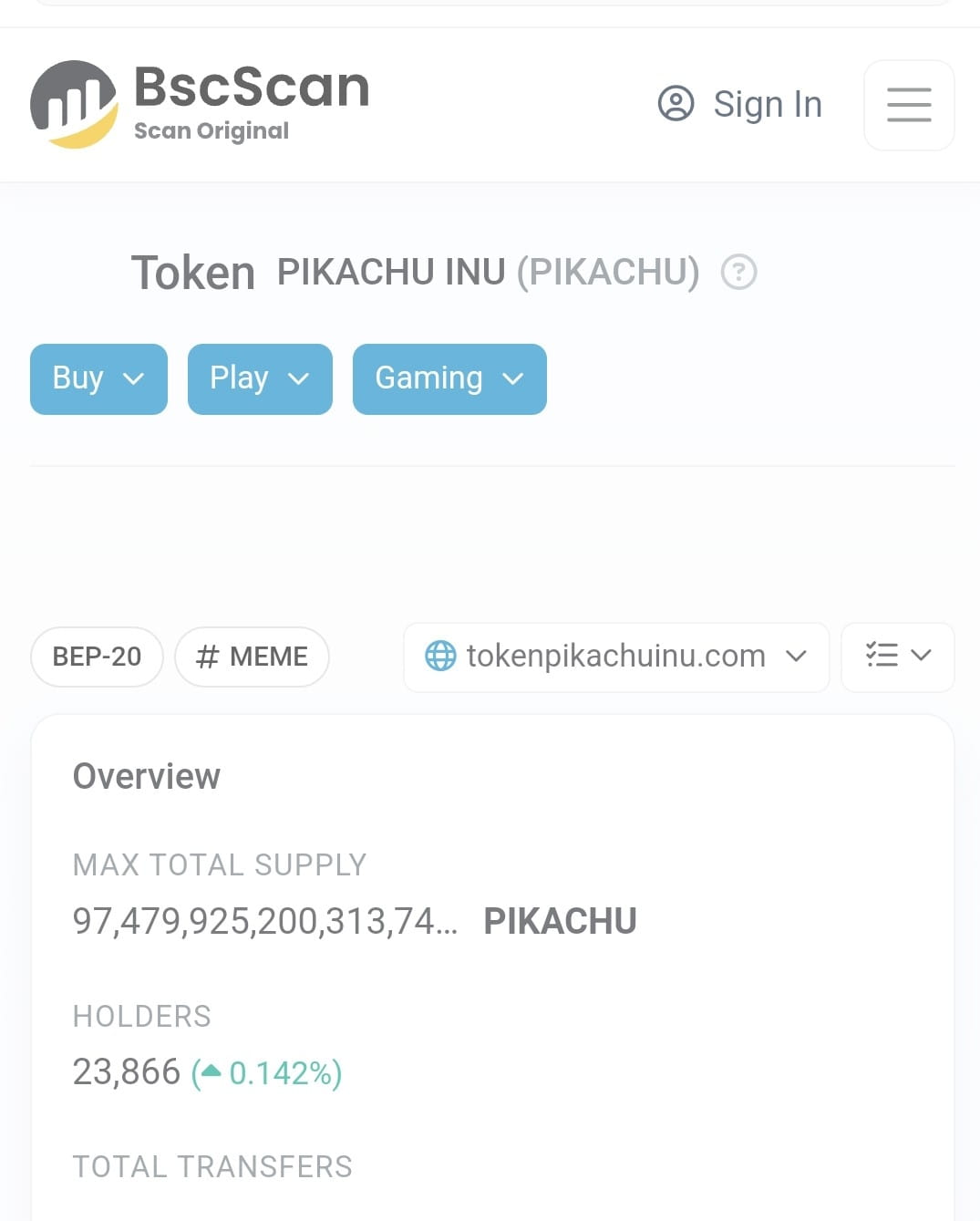This screenshot has width=980, height=1221.
Task: Click the hash icon in MEME tag
Action: click(x=208, y=657)
